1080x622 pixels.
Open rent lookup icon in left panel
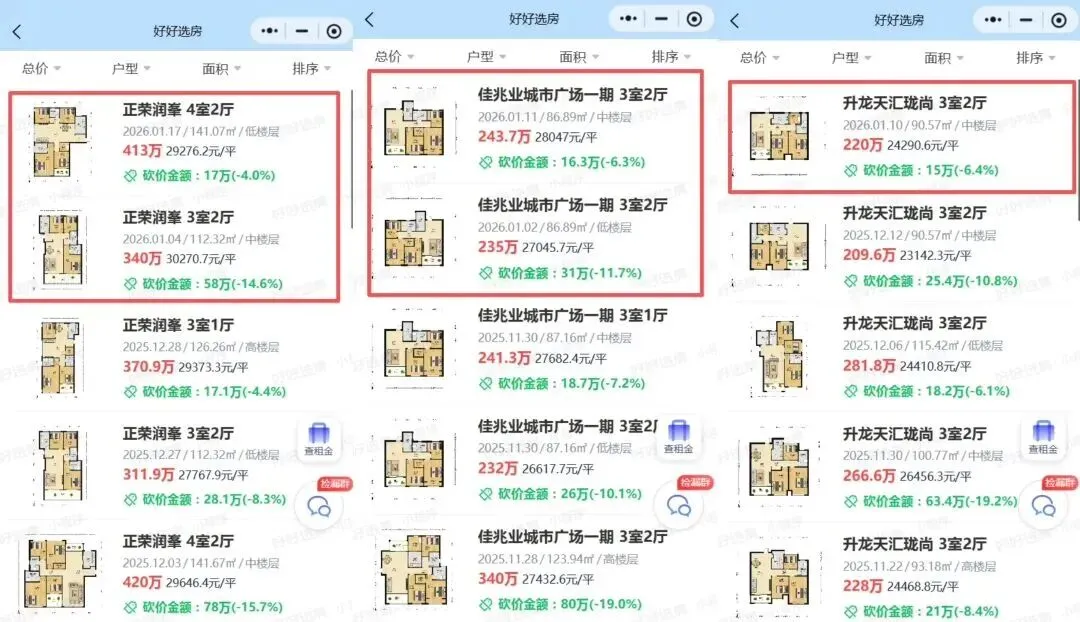pyautogui.click(x=319, y=439)
